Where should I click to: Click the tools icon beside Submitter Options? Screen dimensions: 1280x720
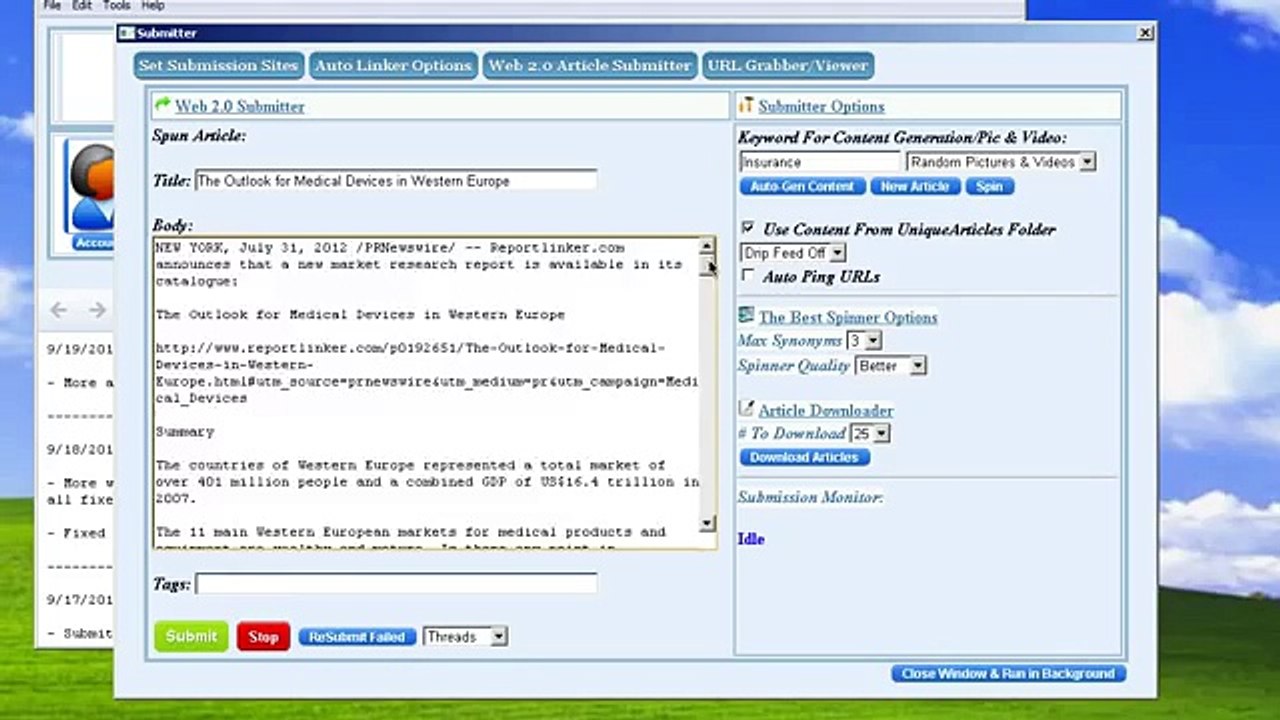click(x=746, y=104)
